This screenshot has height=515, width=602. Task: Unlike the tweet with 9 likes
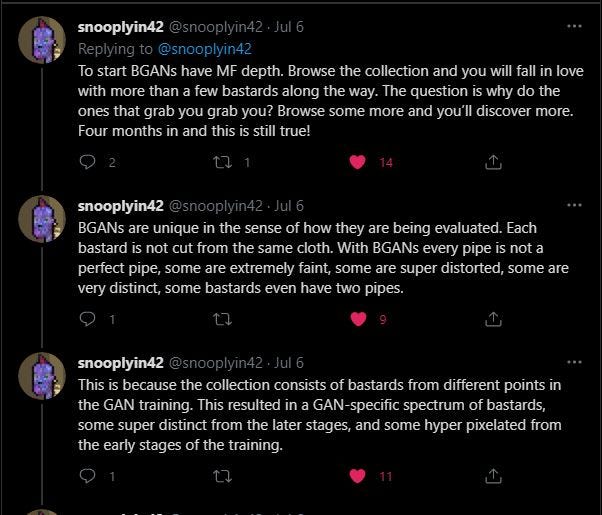357,320
